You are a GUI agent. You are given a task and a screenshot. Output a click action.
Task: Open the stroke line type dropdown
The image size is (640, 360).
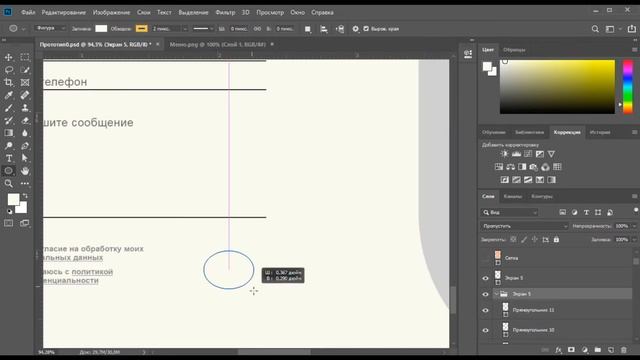(x=203, y=29)
